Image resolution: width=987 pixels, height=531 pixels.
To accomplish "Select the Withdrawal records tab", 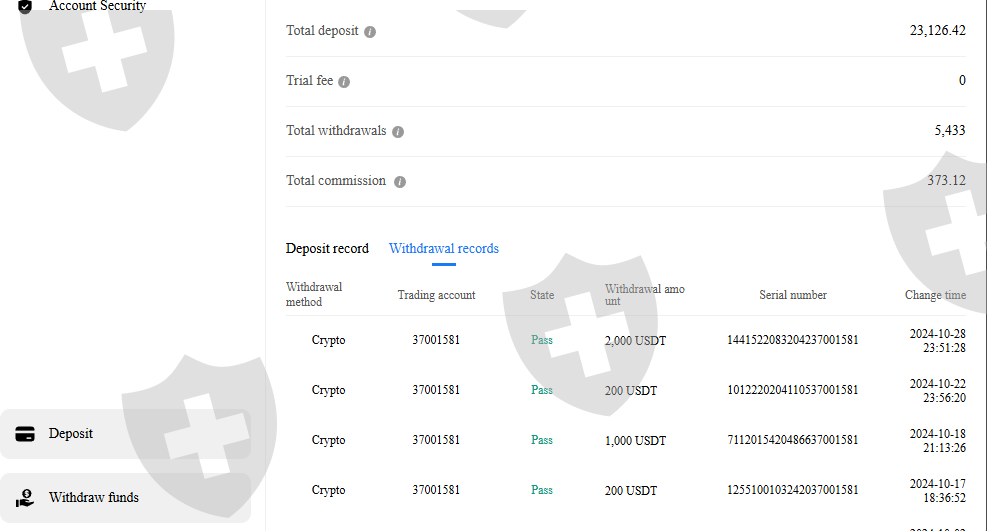I will click(x=444, y=249).
